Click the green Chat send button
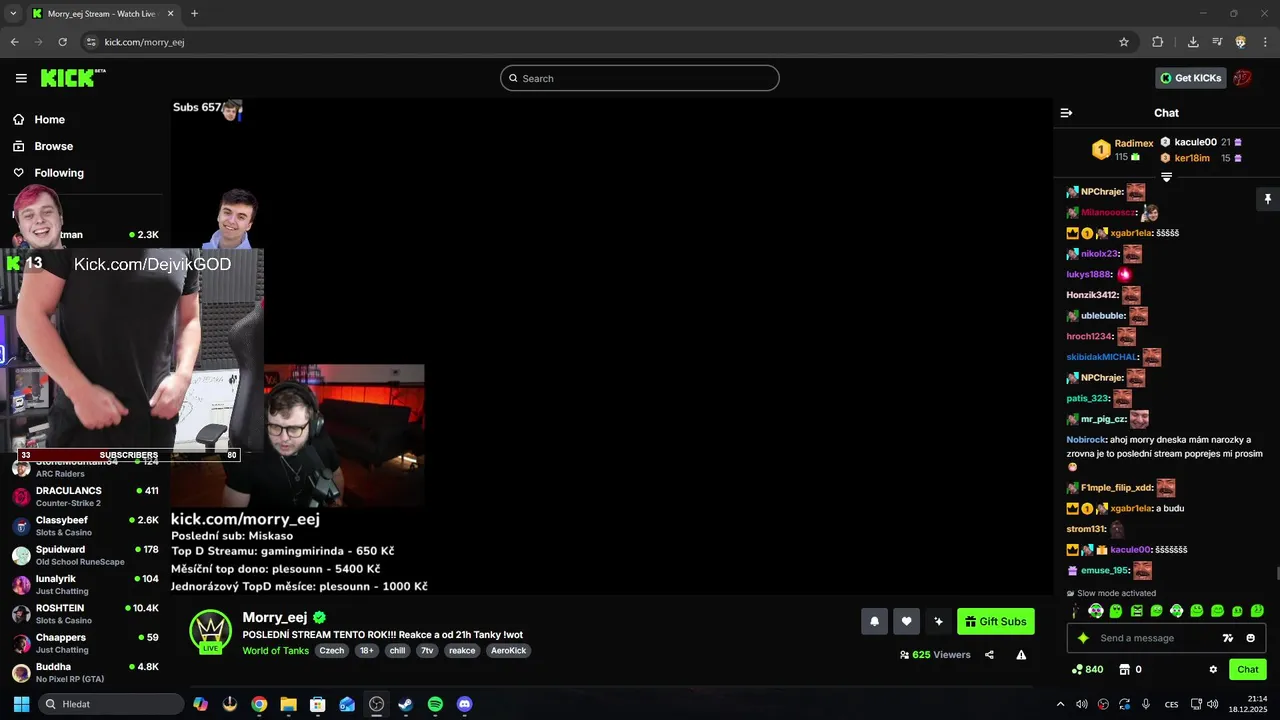1280x720 pixels. (1248, 669)
